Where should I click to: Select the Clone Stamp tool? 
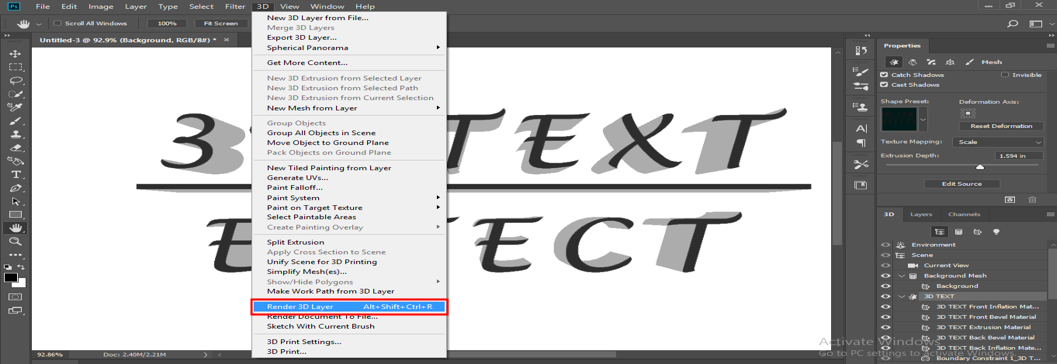pos(16,134)
